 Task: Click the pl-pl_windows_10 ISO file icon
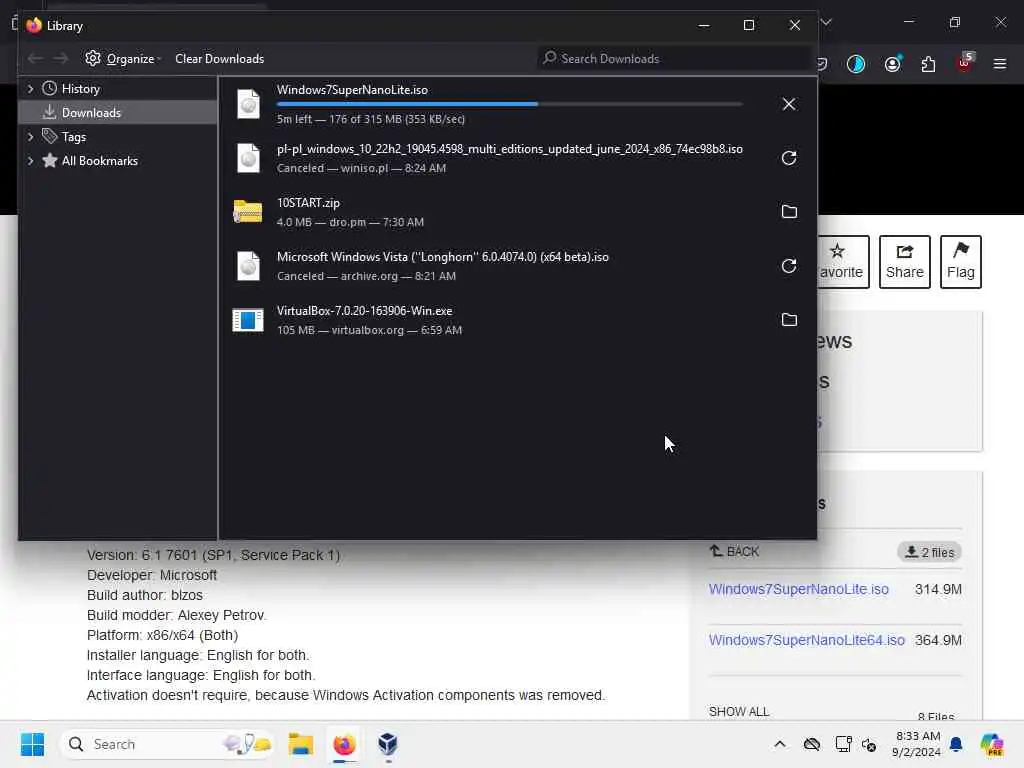[248, 158]
